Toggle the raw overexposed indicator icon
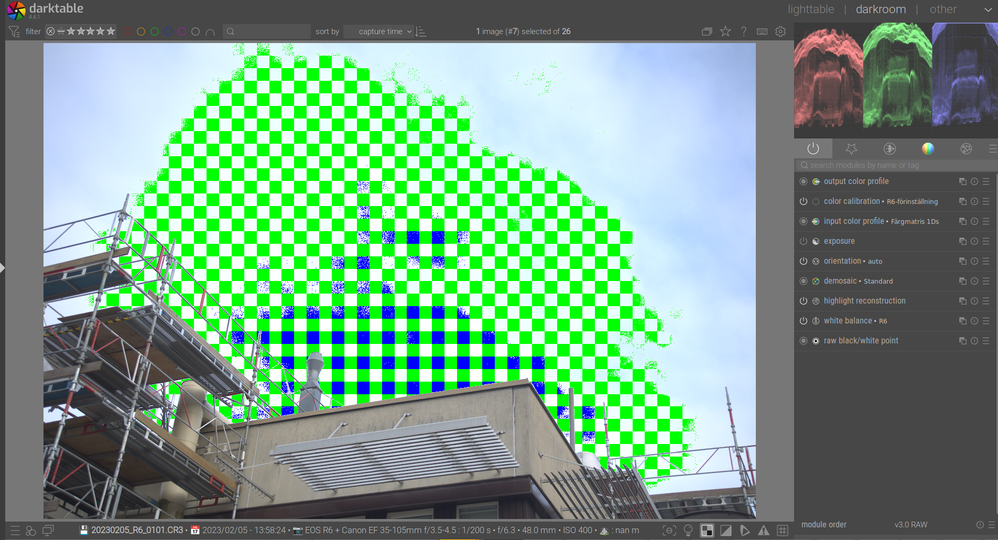The width and height of the screenshot is (998, 540). [x=707, y=530]
